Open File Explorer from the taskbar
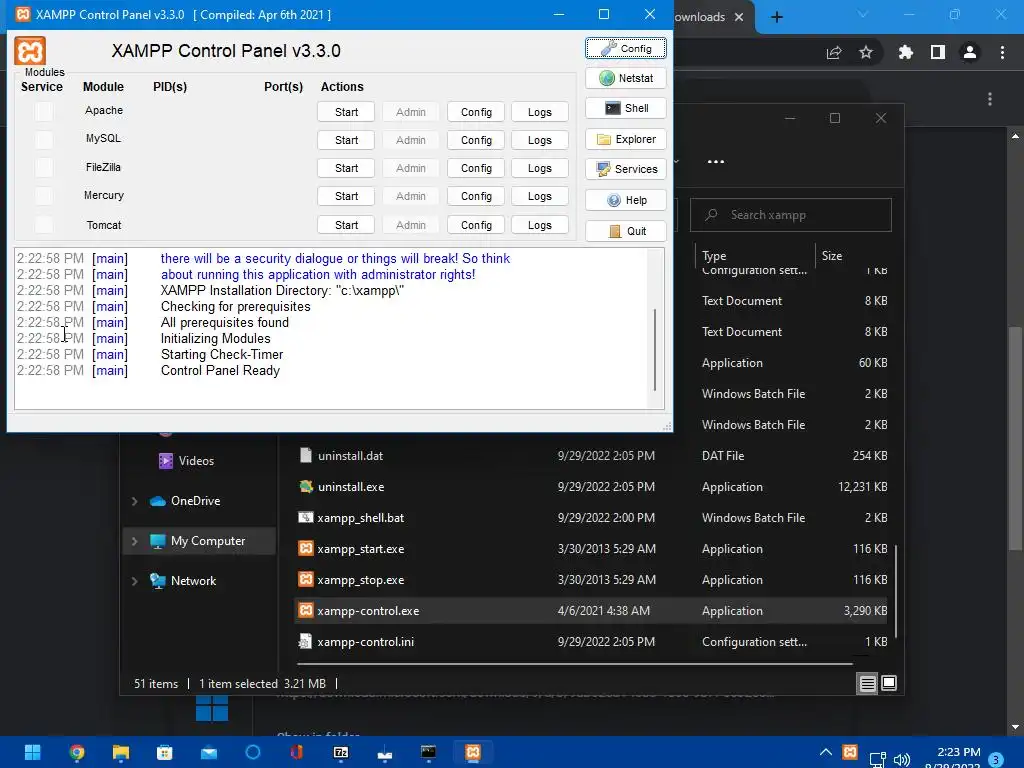 pyautogui.click(x=121, y=753)
